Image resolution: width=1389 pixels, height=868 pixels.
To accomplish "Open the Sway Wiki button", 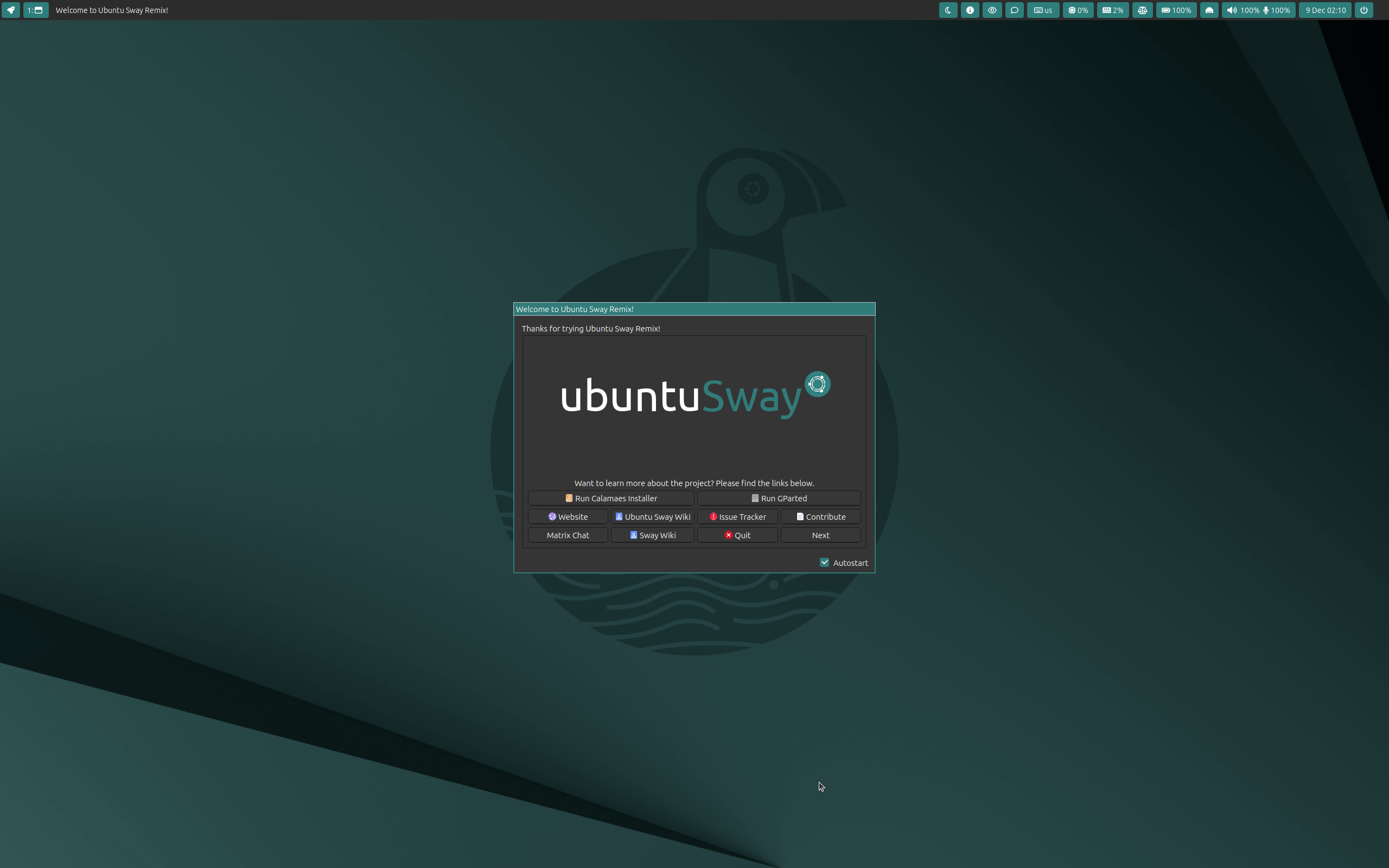I will 653,534.
